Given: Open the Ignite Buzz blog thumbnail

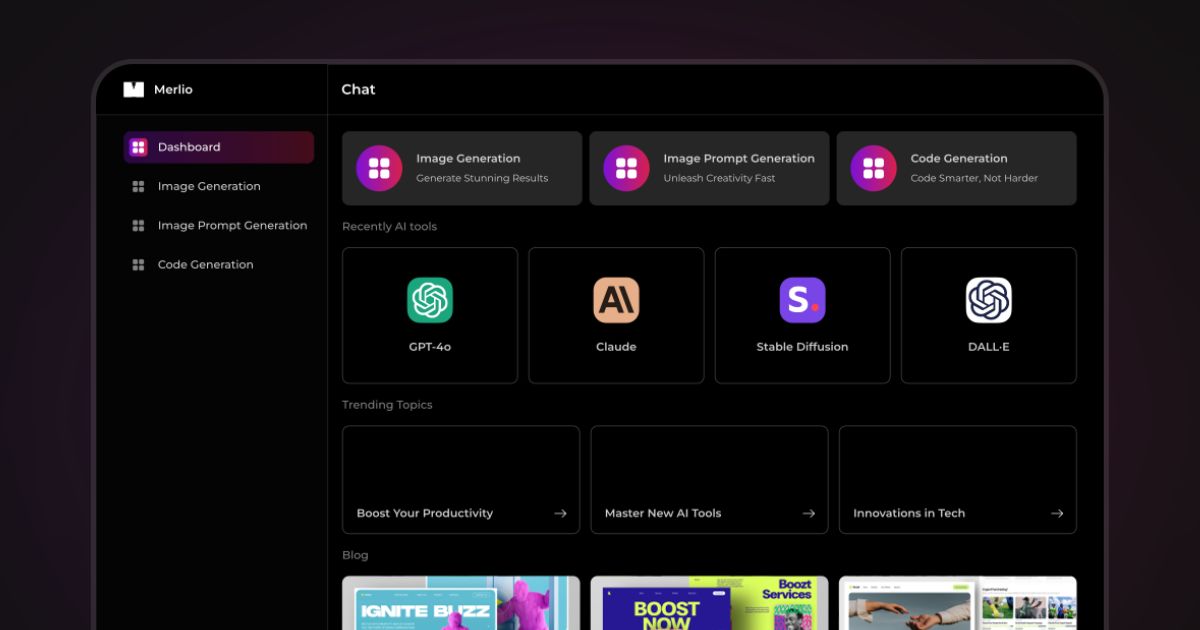Looking at the screenshot, I should (461, 603).
